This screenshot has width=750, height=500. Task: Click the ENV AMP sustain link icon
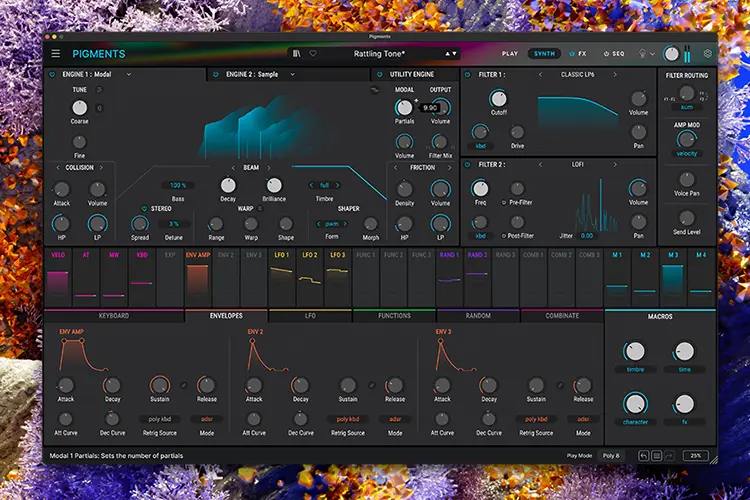point(184,385)
